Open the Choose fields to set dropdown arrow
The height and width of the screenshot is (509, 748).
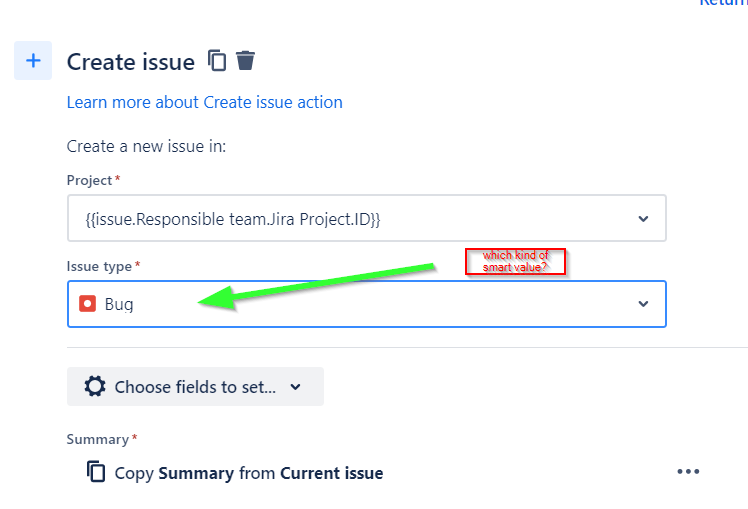click(x=296, y=387)
